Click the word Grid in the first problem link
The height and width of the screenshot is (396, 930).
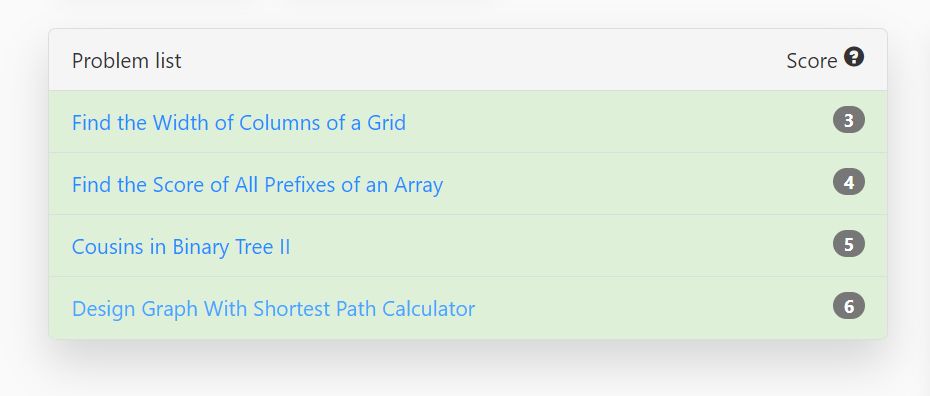point(387,123)
